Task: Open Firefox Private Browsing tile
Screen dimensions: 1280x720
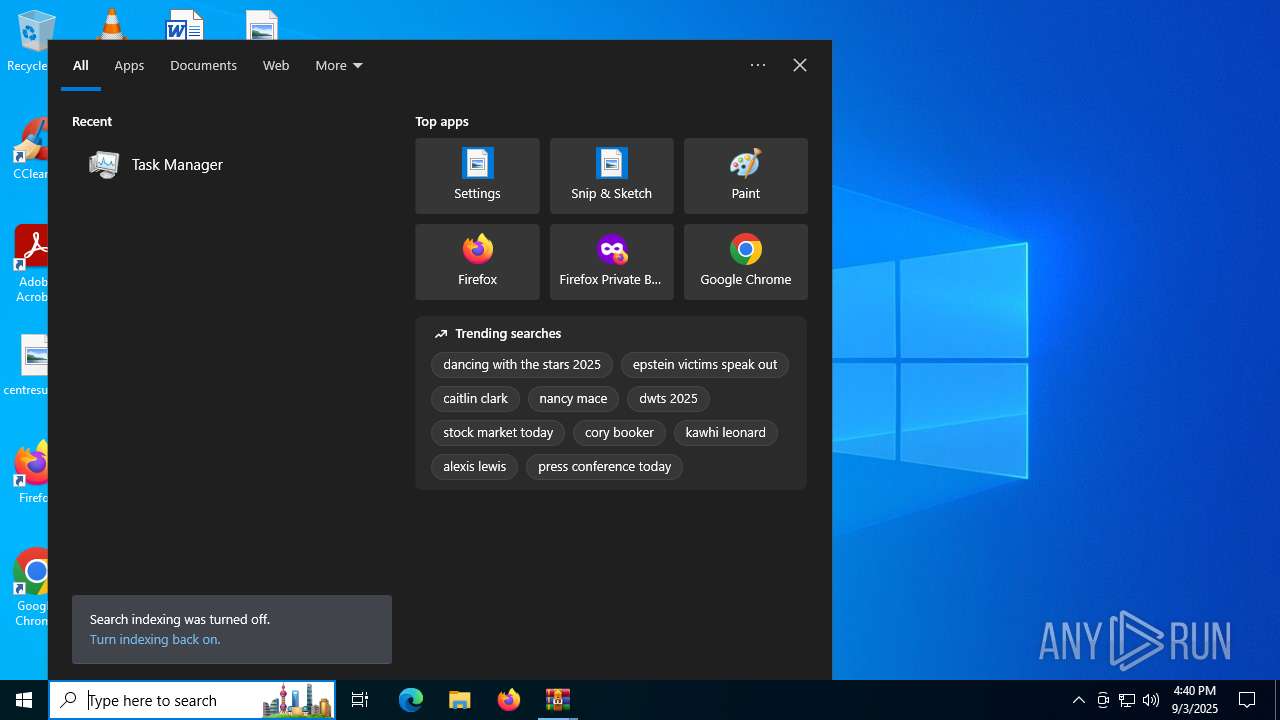Action: coord(611,262)
